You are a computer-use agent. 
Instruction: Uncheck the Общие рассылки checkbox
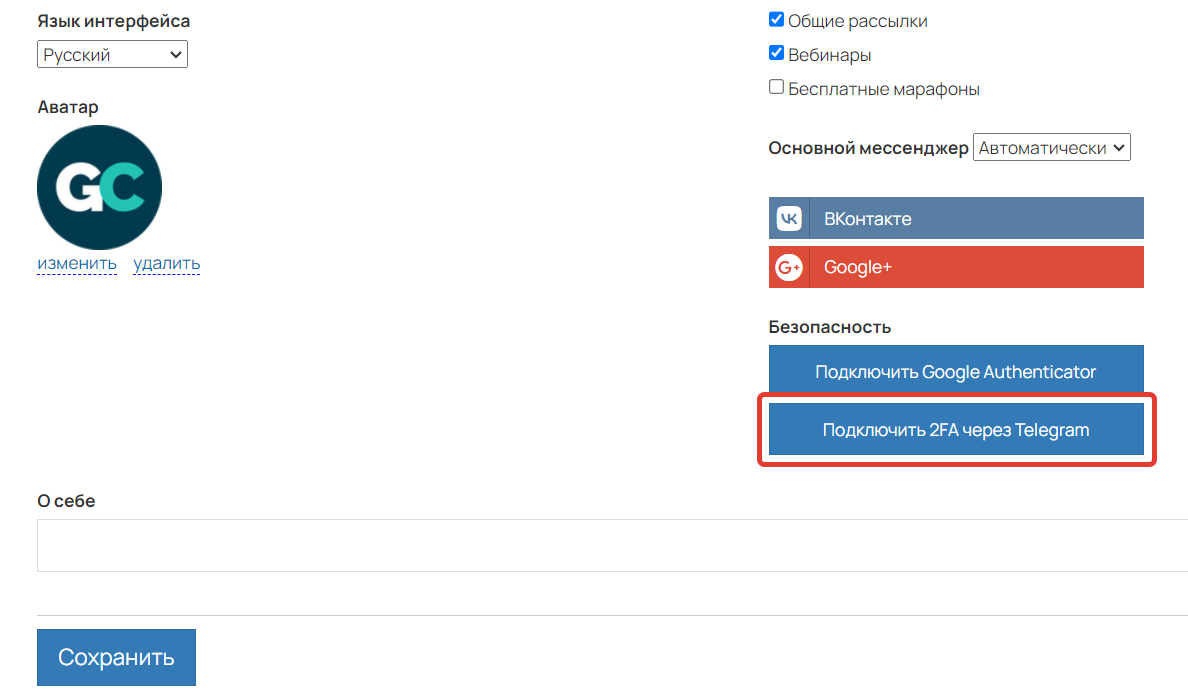point(776,19)
